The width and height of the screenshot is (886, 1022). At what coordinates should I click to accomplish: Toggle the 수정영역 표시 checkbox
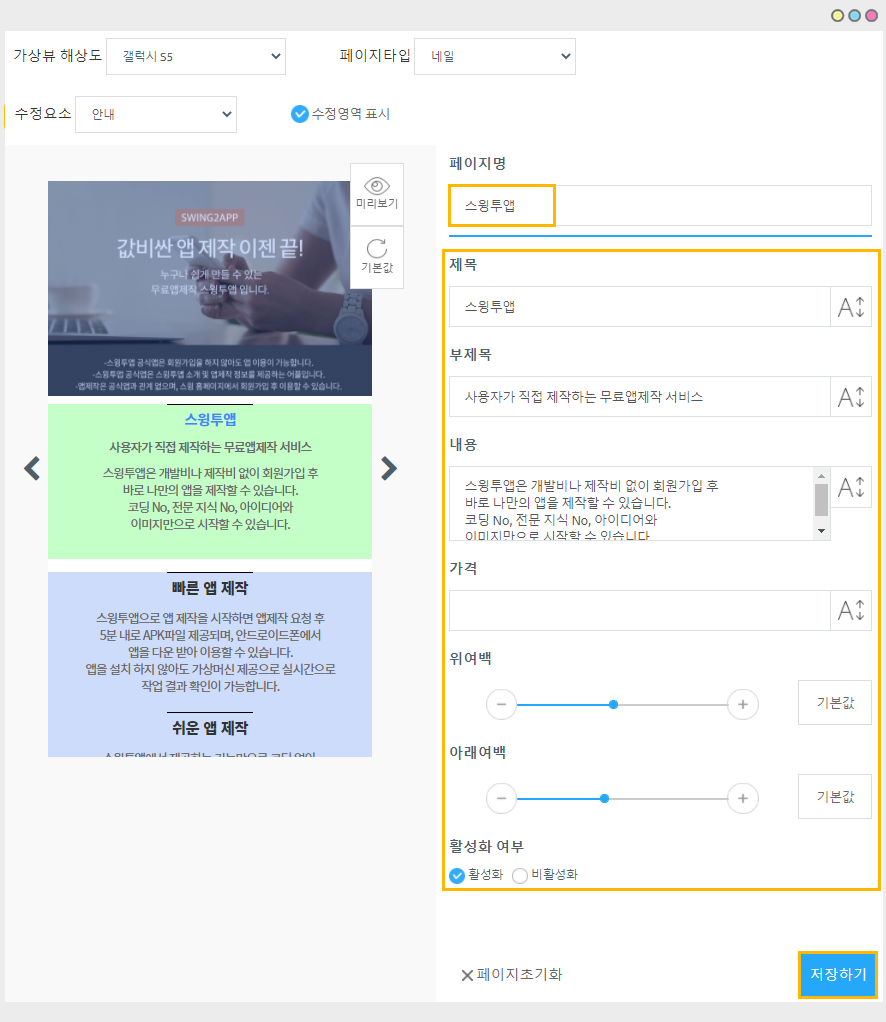[x=300, y=114]
